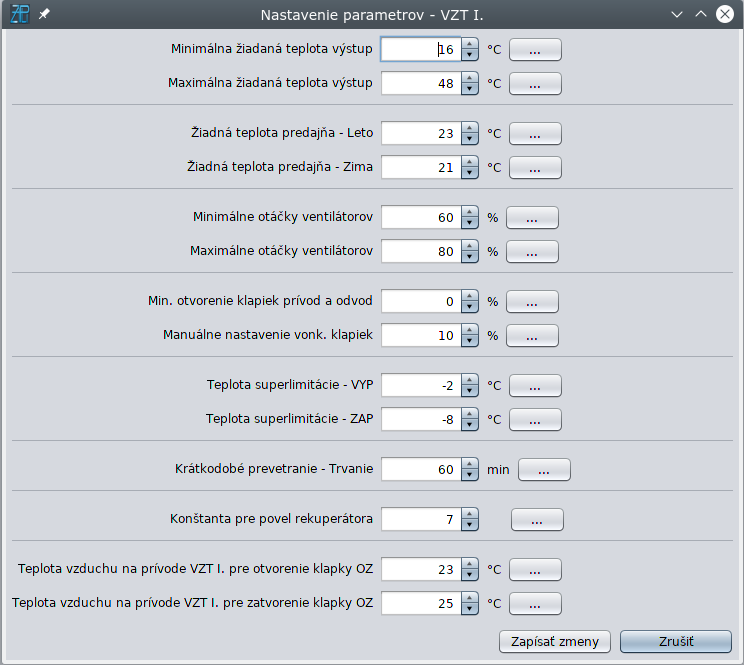Click ellipsis button for otvorenie klapky OZ
This screenshot has height=665, width=744.
point(535,570)
